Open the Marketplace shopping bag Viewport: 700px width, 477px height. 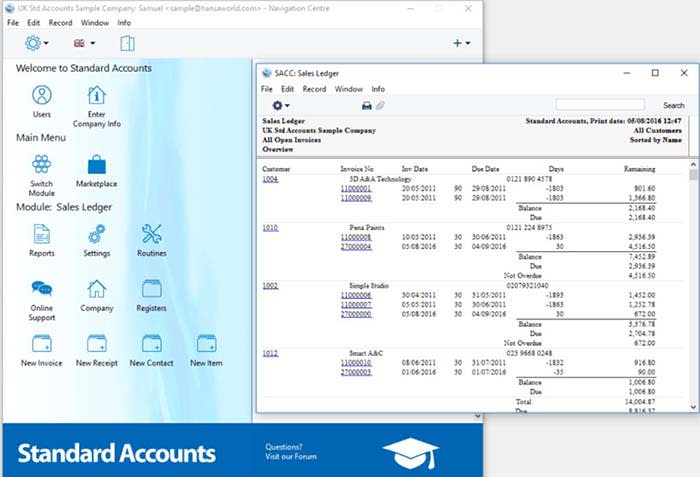coord(96,165)
